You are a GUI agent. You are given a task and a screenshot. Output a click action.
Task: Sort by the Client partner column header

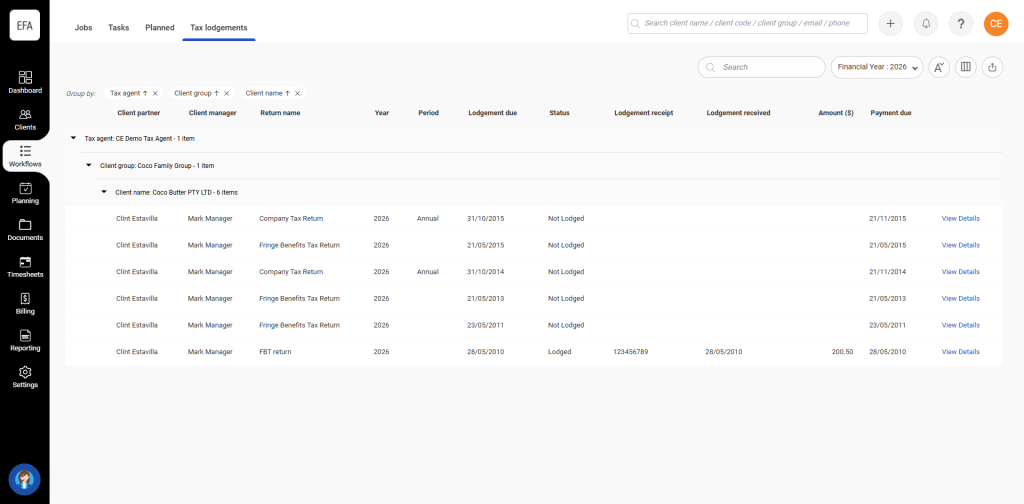coord(138,113)
